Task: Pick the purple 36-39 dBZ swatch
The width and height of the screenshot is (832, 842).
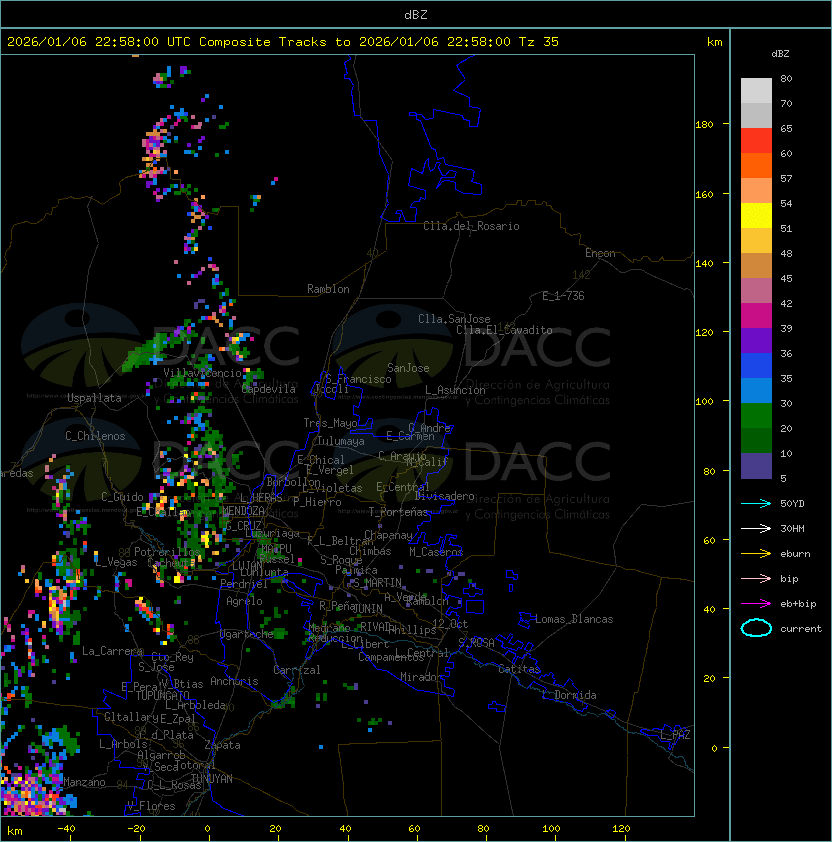Action: pyautogui.click(x=756, y=341)
